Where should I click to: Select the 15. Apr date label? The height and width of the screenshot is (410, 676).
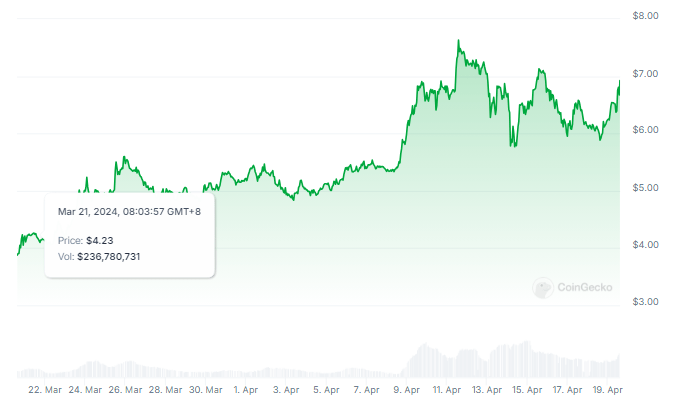(527, 389)
